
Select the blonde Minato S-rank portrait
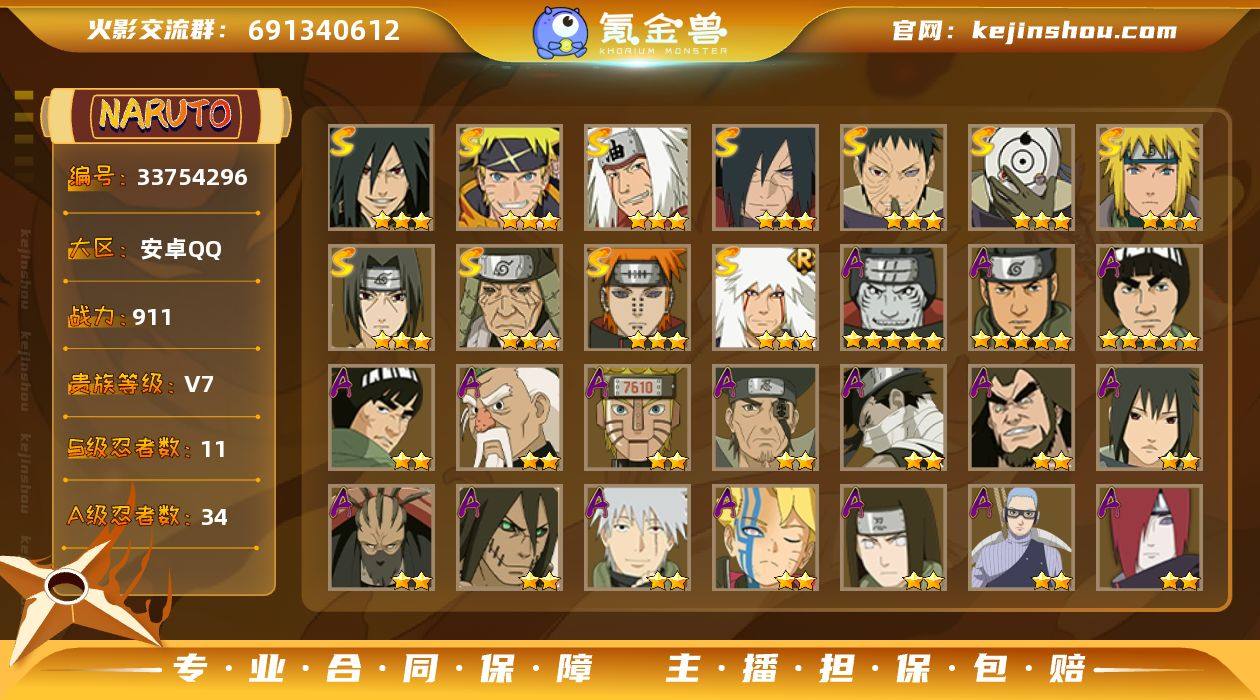pos(1149,178)
